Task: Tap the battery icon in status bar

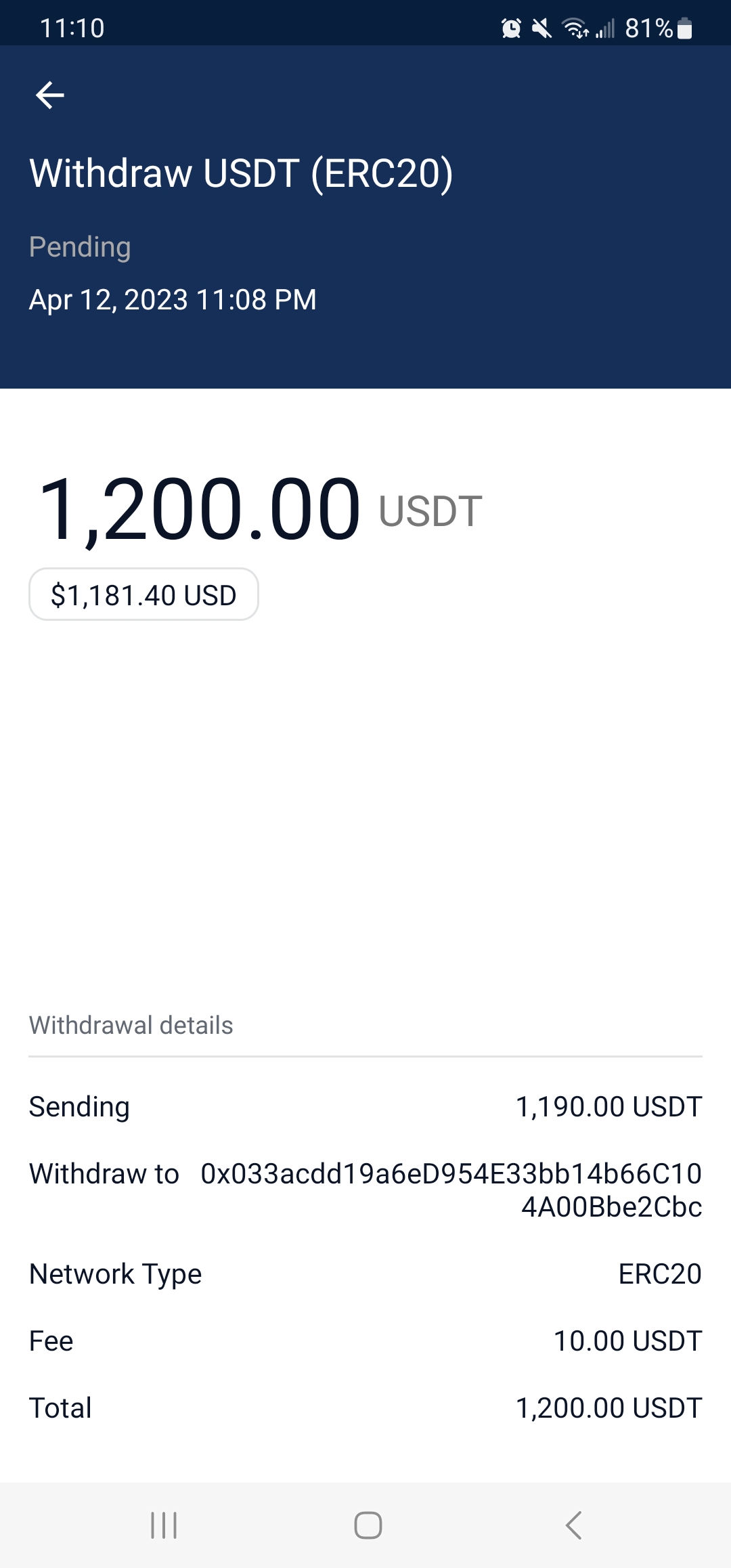Action: pyautogui.click(x=685, y=28)
